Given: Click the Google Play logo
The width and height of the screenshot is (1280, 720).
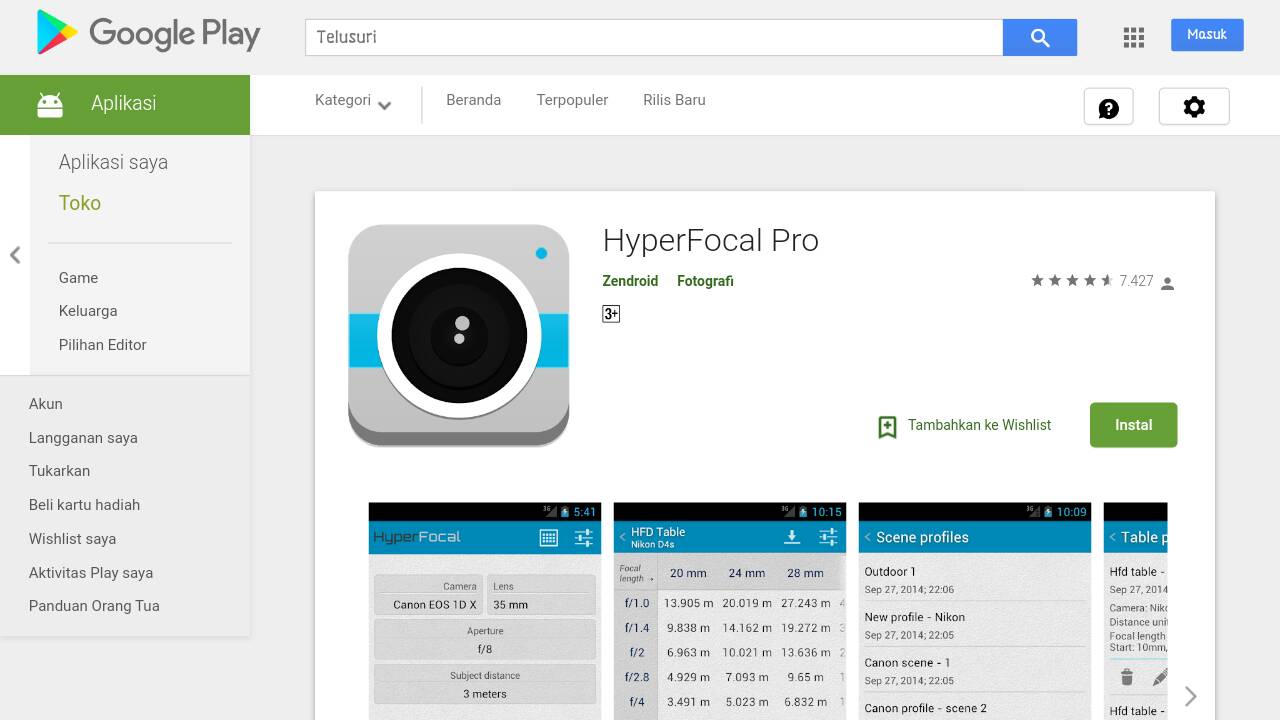Looking at the screenshot, I should (x=148, y=34).
